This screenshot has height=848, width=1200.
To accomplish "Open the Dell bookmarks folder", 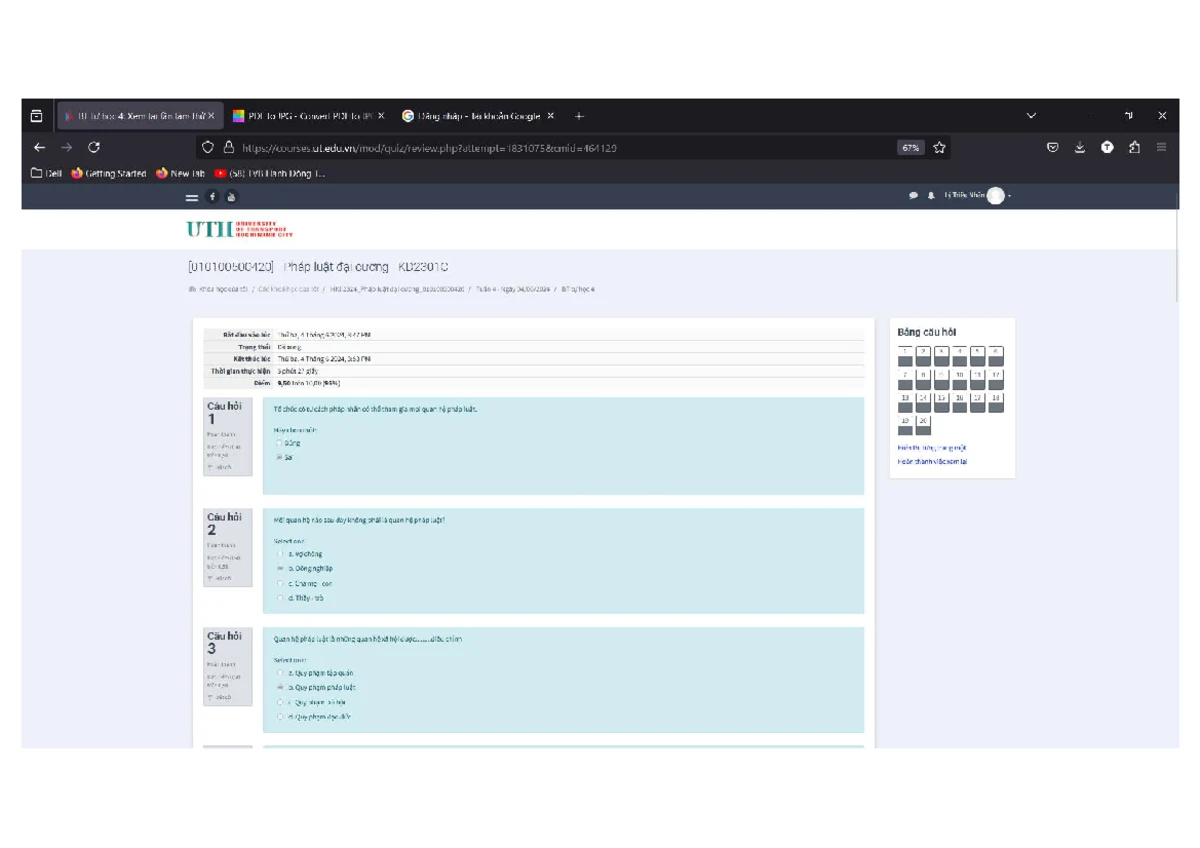I will click(x=46, y=173).
